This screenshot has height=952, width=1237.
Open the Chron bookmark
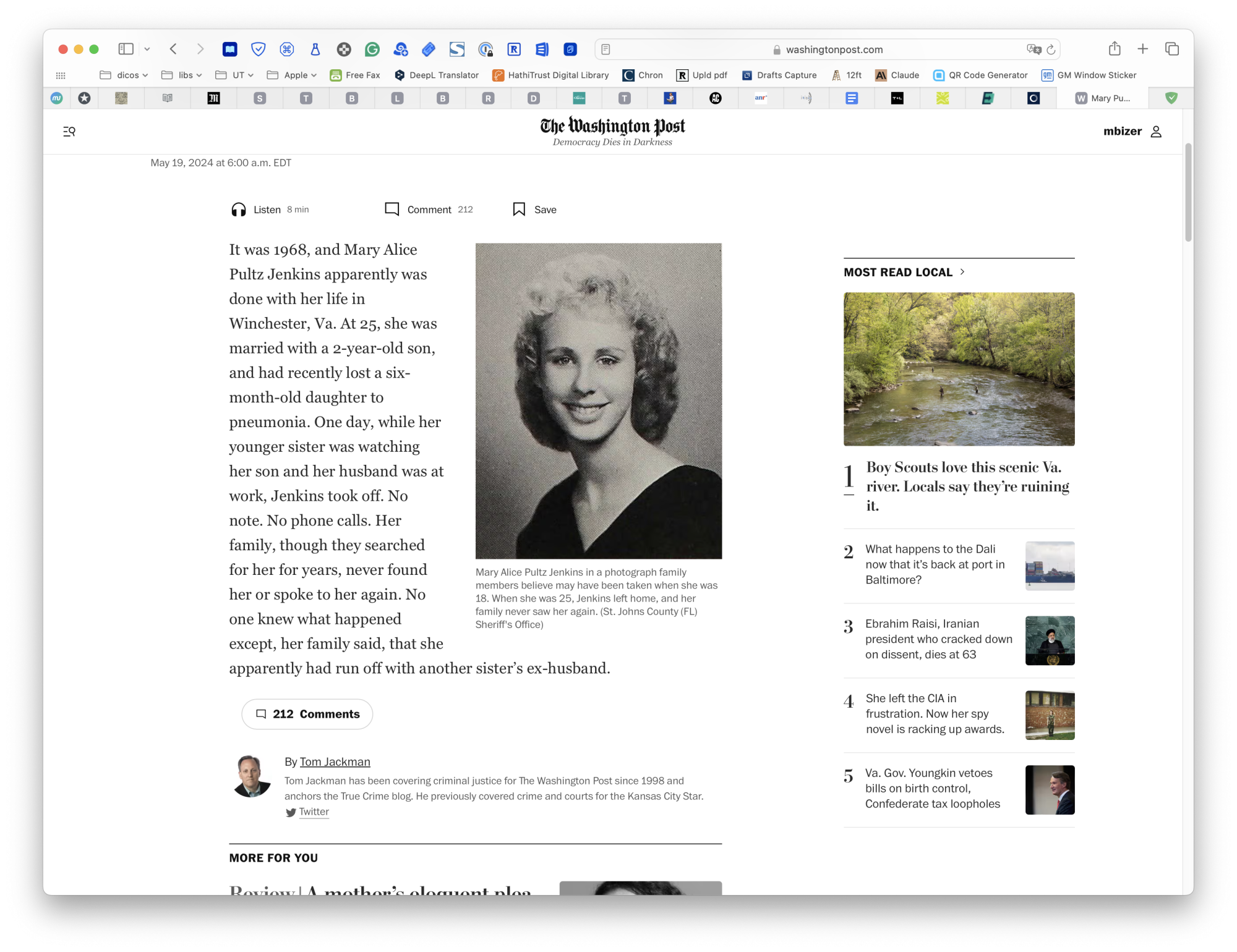click(643, 75)
